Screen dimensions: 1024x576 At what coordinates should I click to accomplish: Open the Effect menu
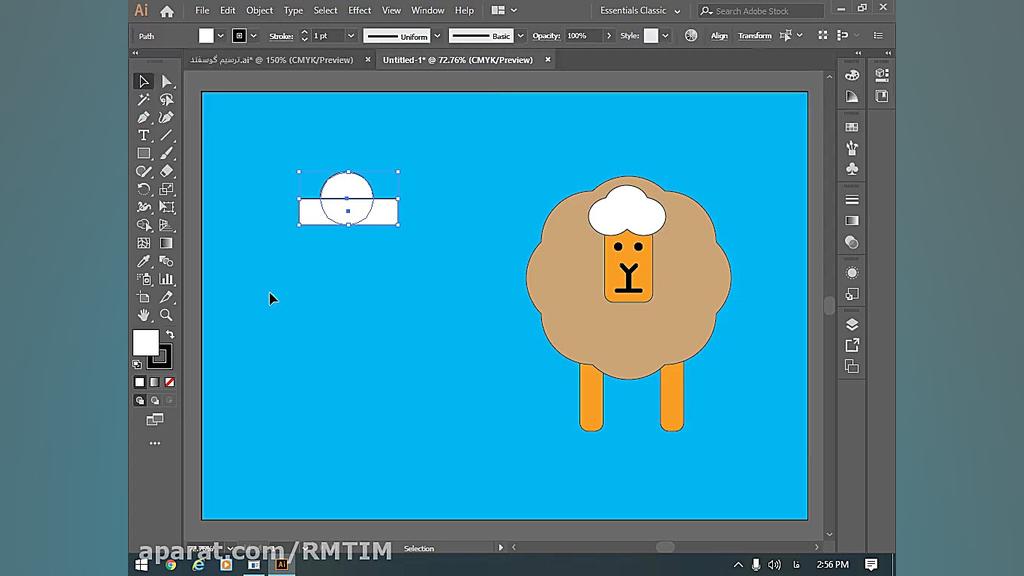click(359, 11)
